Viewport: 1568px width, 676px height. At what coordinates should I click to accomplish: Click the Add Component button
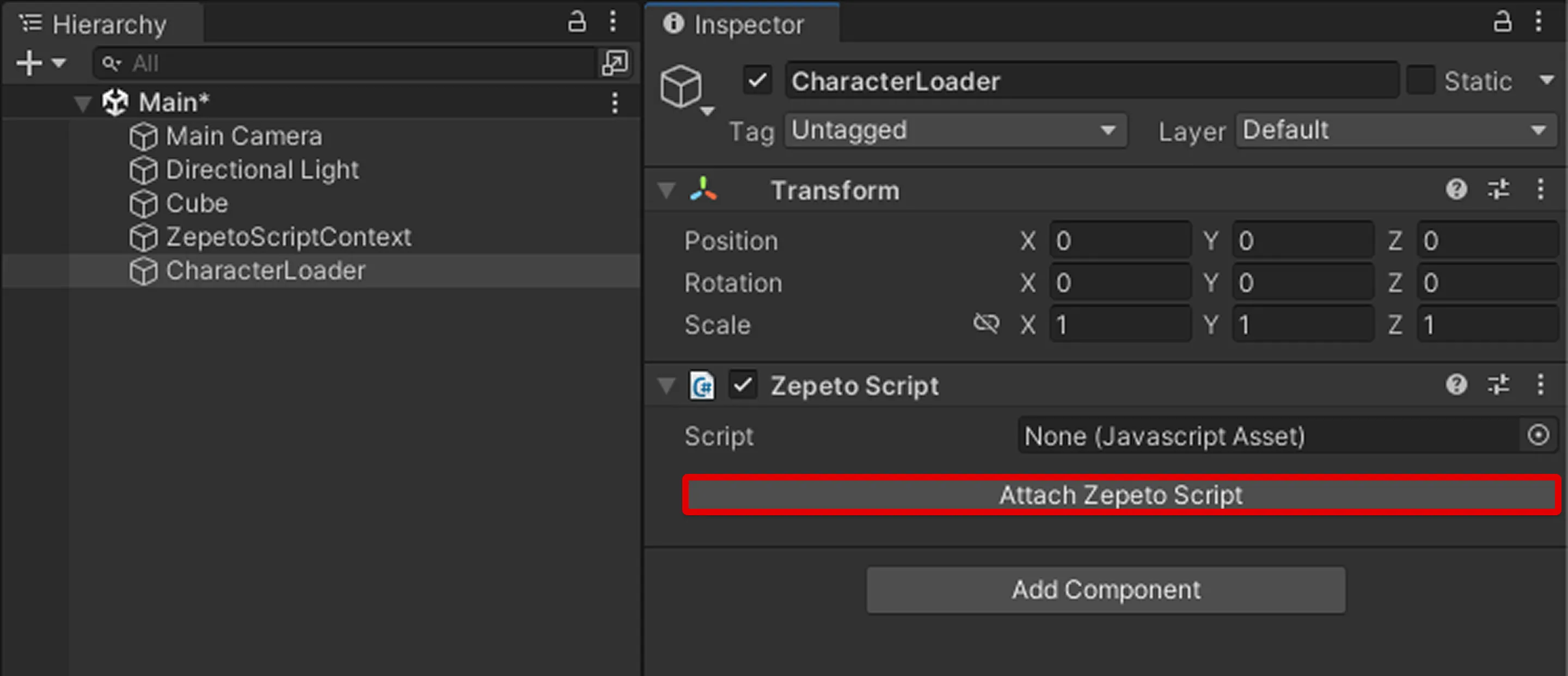pyautogui.click(x=1106, y=589)
